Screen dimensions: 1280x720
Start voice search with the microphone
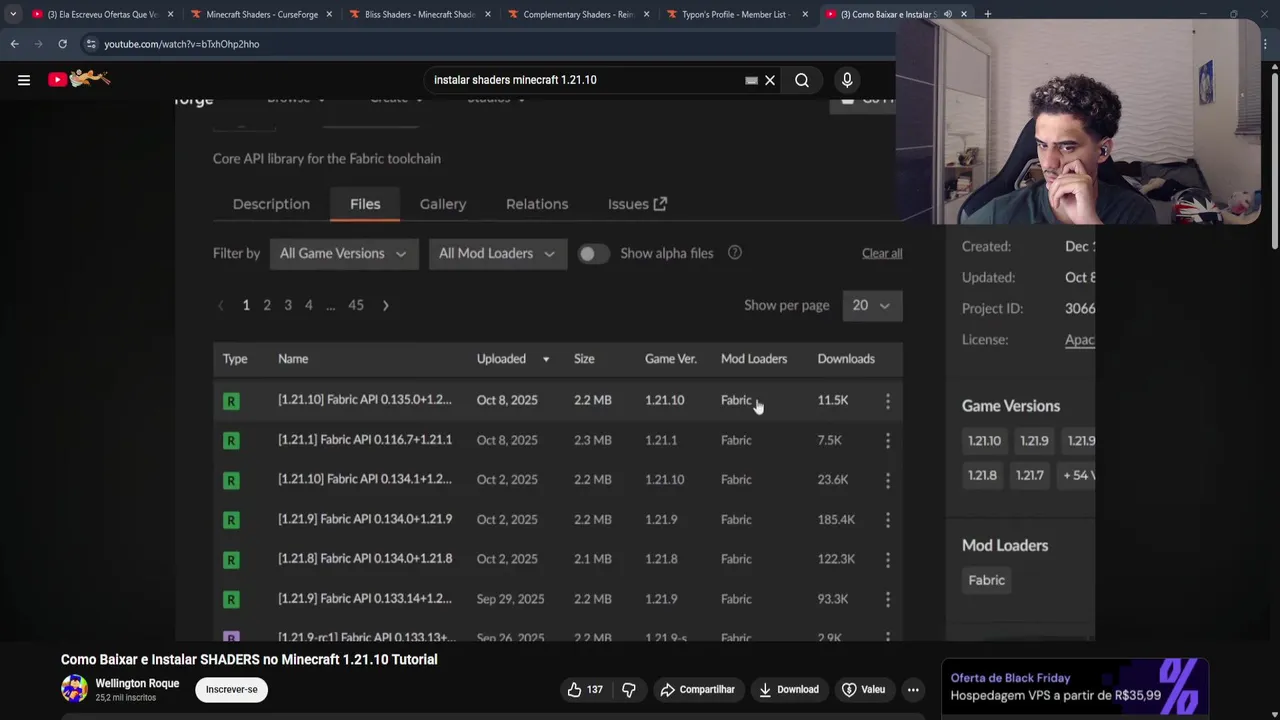tap(847, 80)
